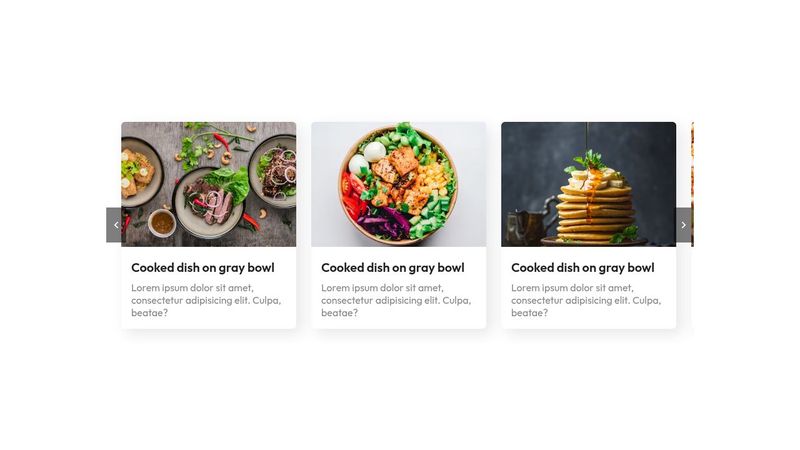Click the Lorem ipsum description under salad photo

396,301
